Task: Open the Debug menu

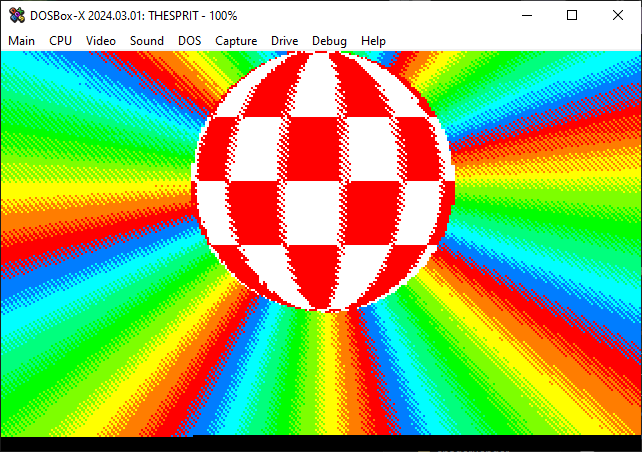Action: pos(329,40)
